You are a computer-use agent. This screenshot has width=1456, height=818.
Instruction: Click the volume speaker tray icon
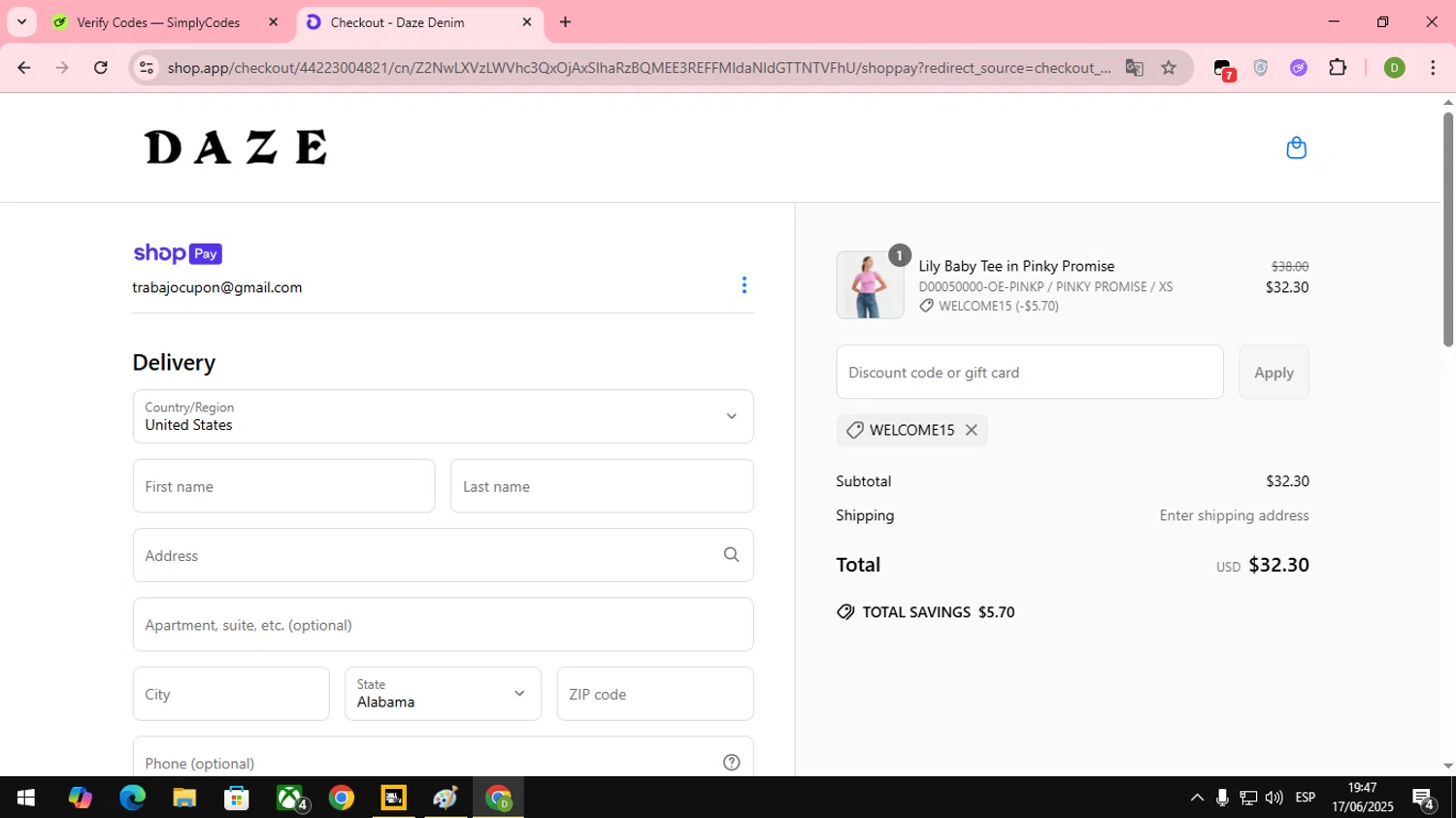tap(1274, 798)
